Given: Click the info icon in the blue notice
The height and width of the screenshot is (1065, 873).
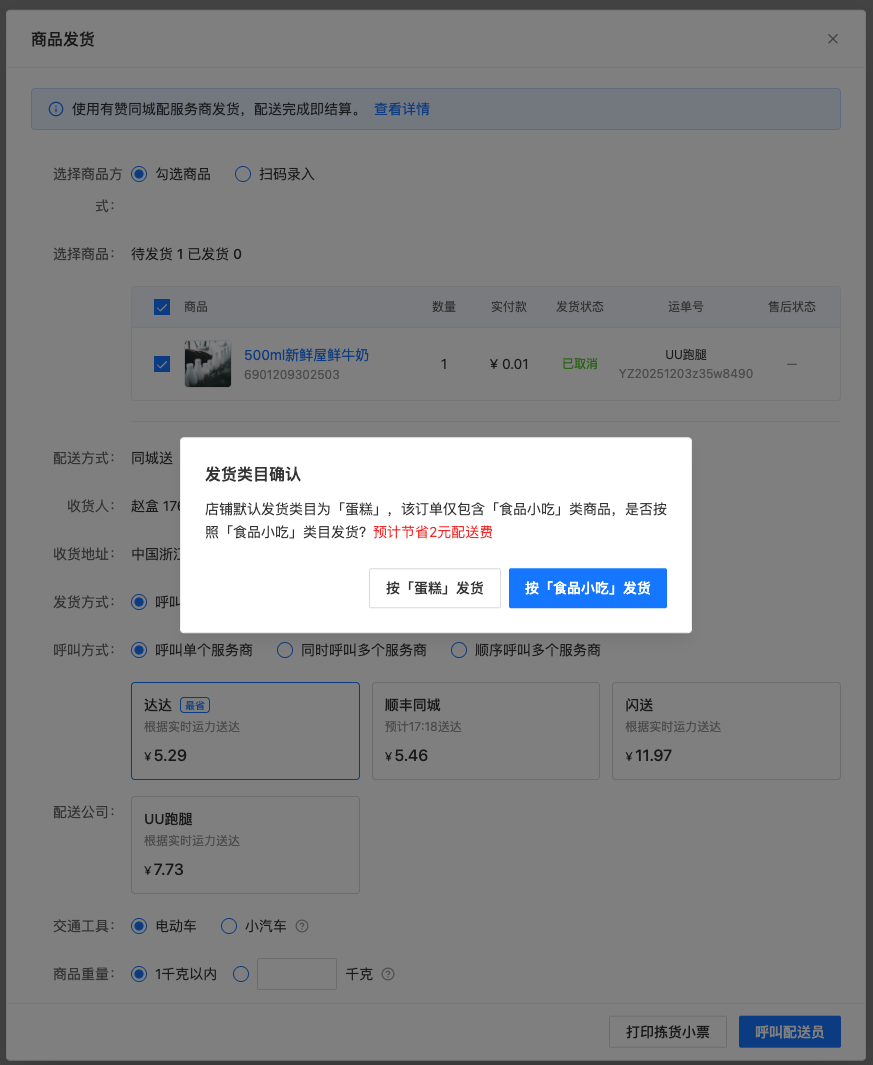Looking at the screenshot, I should [x=56, y=109].
